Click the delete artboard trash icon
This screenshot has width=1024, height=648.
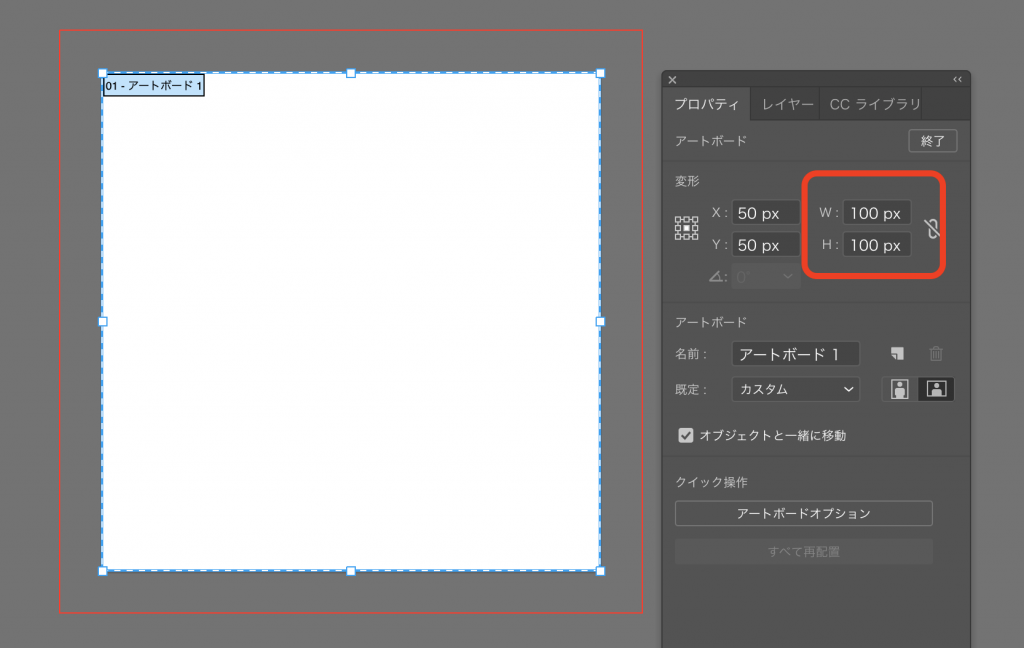[x=936, y=354]
